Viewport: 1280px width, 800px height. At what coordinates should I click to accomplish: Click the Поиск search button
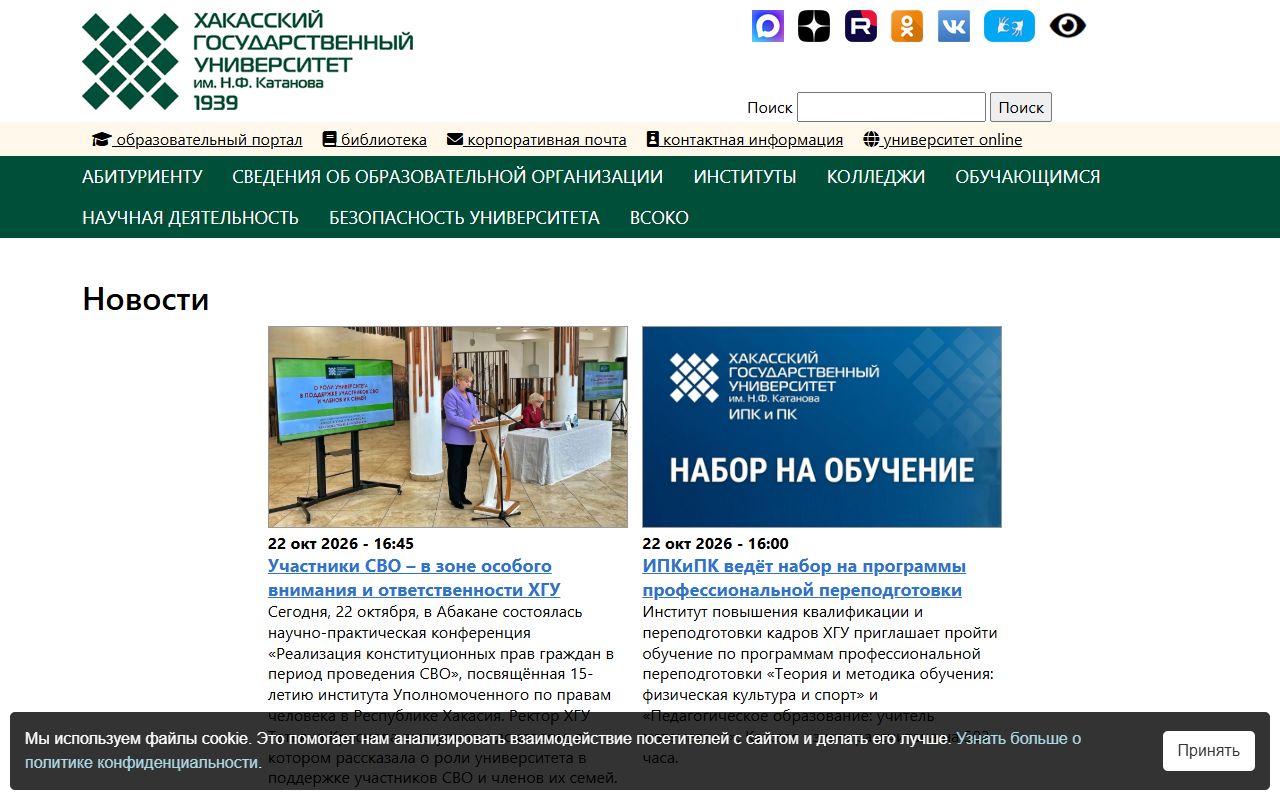(1021, 107)
